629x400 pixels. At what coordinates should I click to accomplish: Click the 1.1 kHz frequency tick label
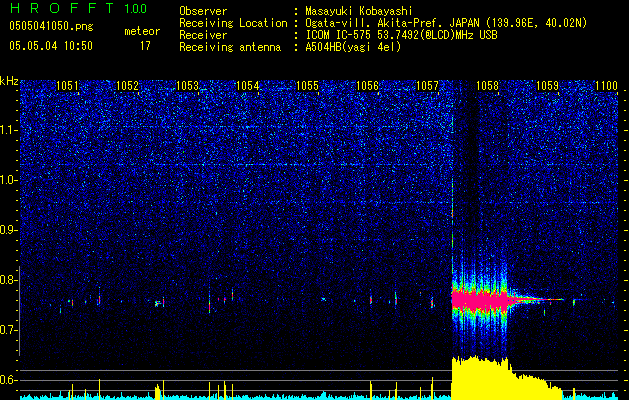(9, 130)
